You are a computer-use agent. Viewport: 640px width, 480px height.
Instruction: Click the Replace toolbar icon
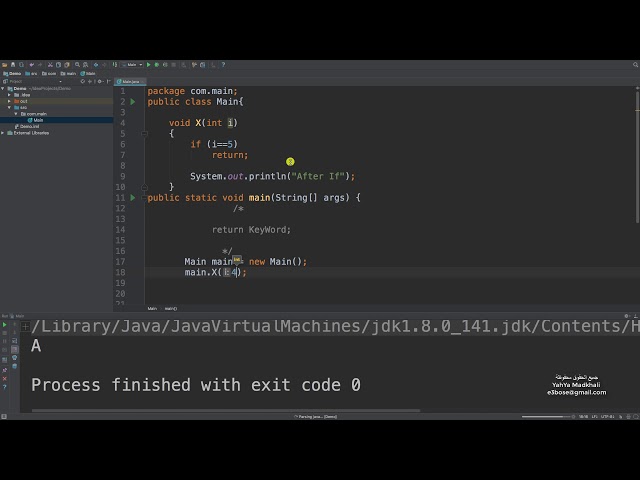click(x=85, y=65)
